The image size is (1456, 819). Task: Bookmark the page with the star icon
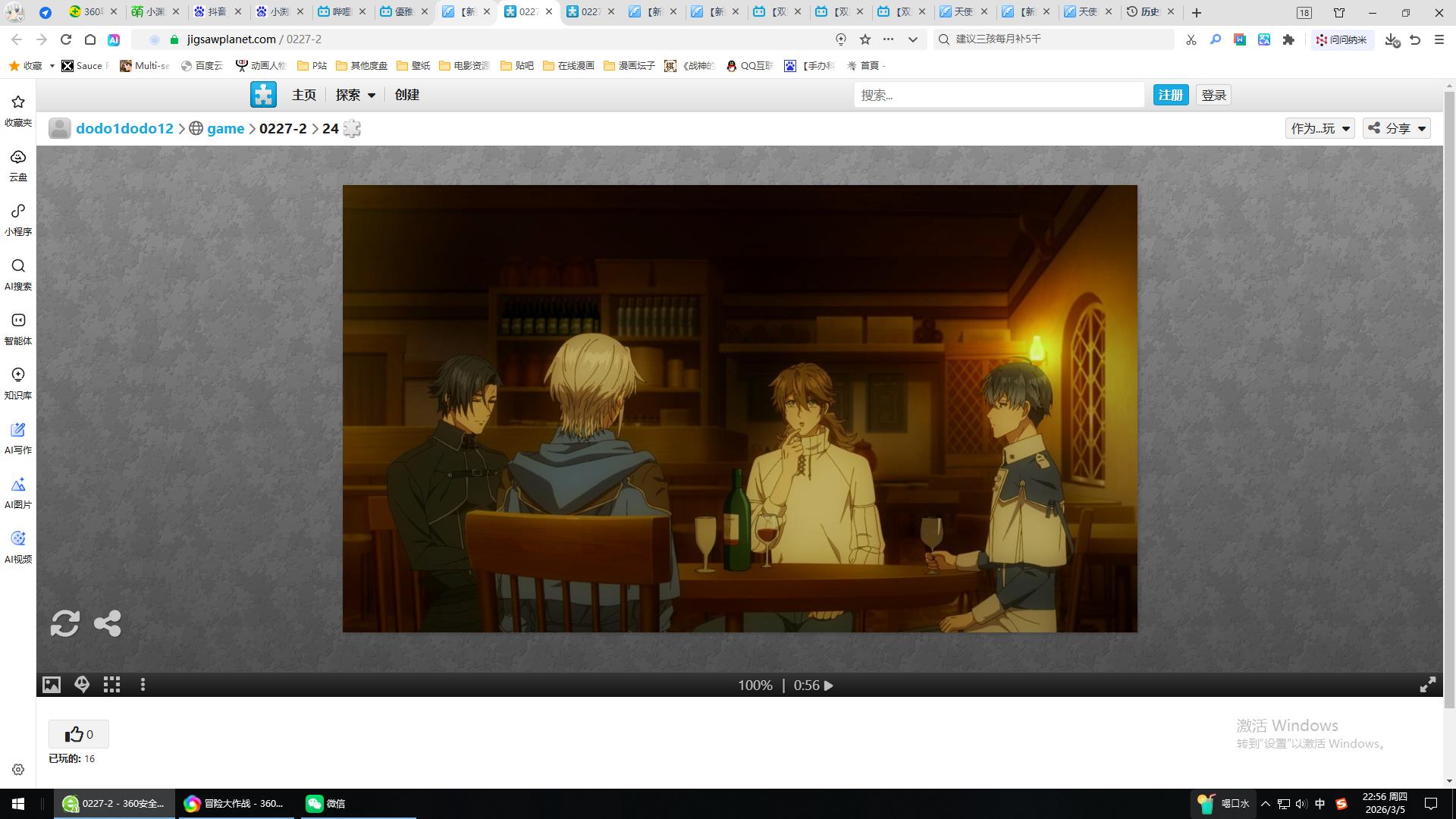[865, 39]
